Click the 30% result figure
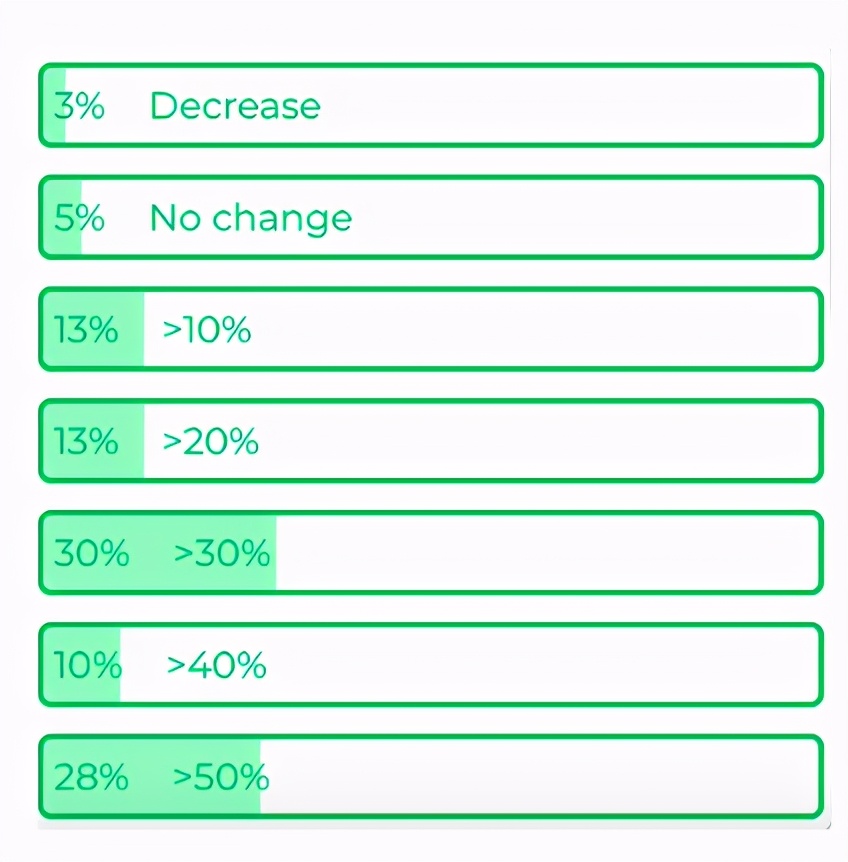This screenshot has height=862, width=848. pos(91,553)
